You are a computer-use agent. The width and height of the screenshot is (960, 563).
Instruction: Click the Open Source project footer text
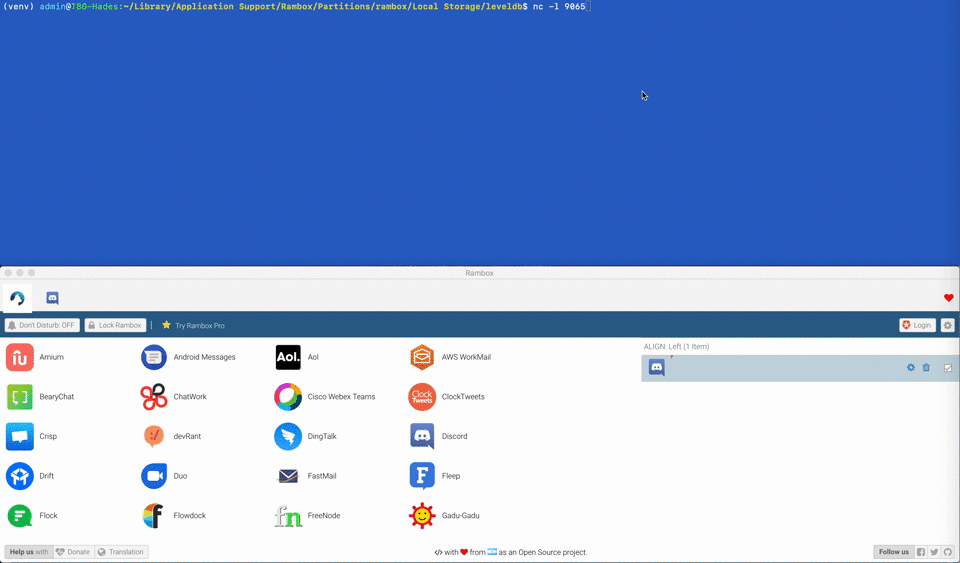553,552
